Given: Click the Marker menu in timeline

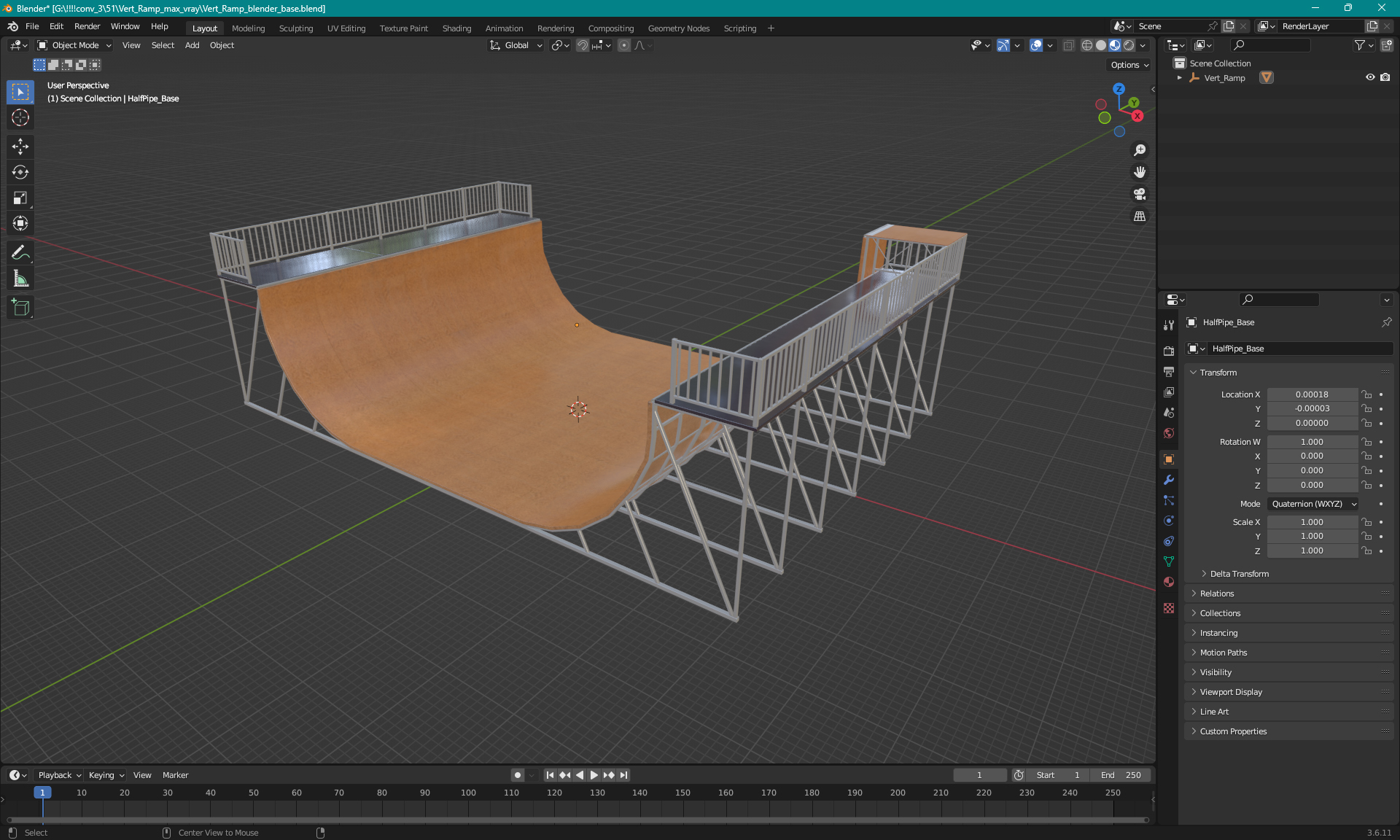Looking at the screenshot, I should pyautogui.click(x=175, y=775).
